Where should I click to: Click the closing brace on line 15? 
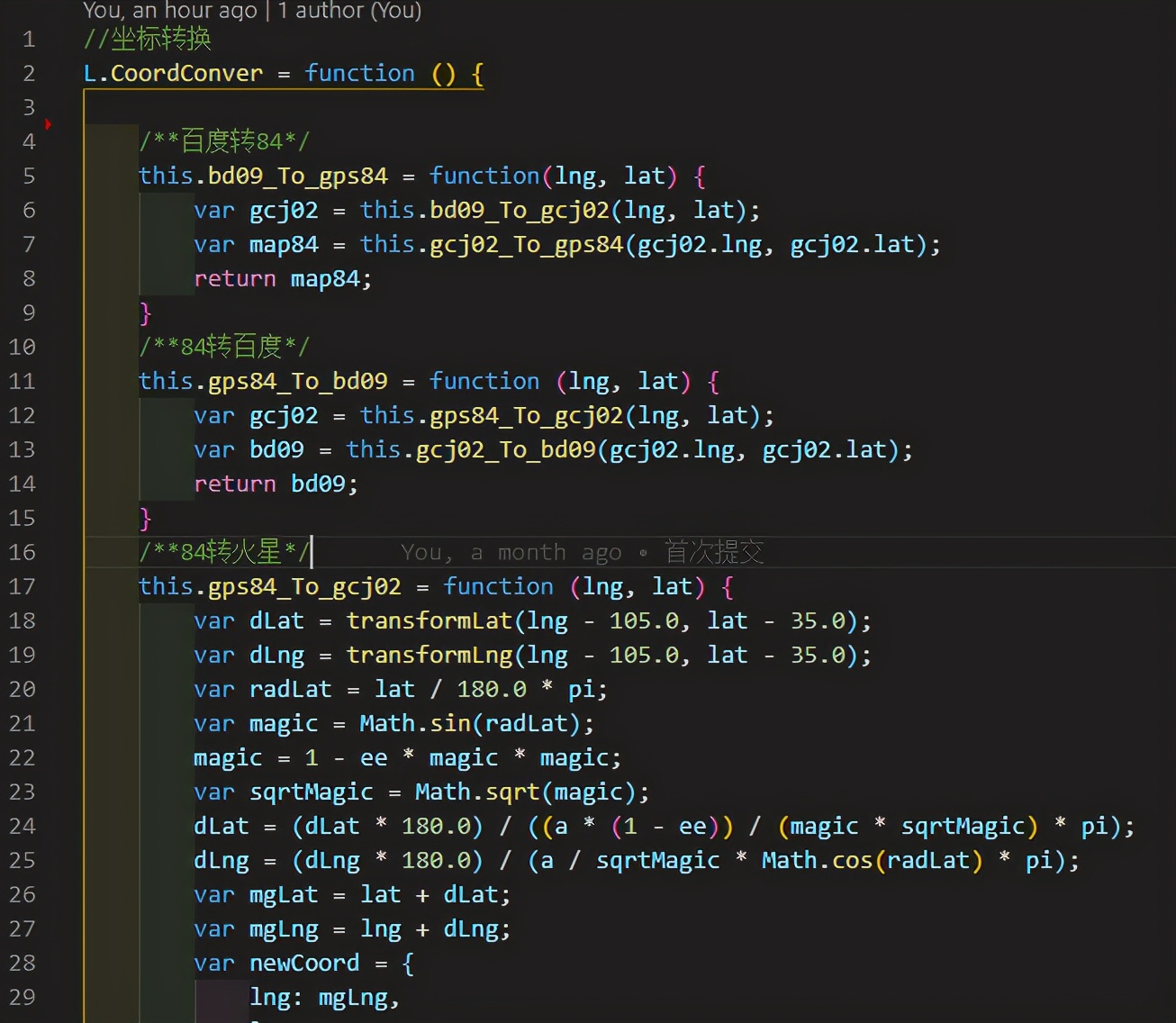146,518
